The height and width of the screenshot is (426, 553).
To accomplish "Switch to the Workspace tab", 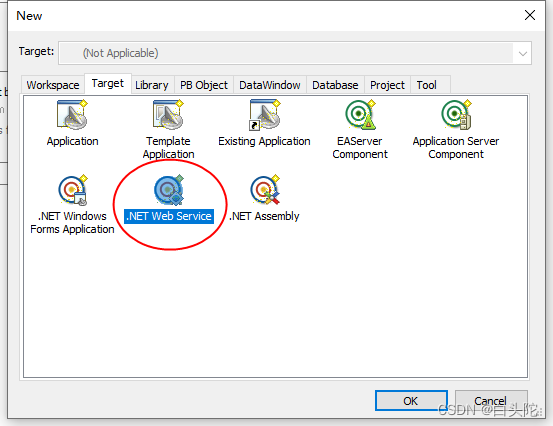I will coord(53,85).
